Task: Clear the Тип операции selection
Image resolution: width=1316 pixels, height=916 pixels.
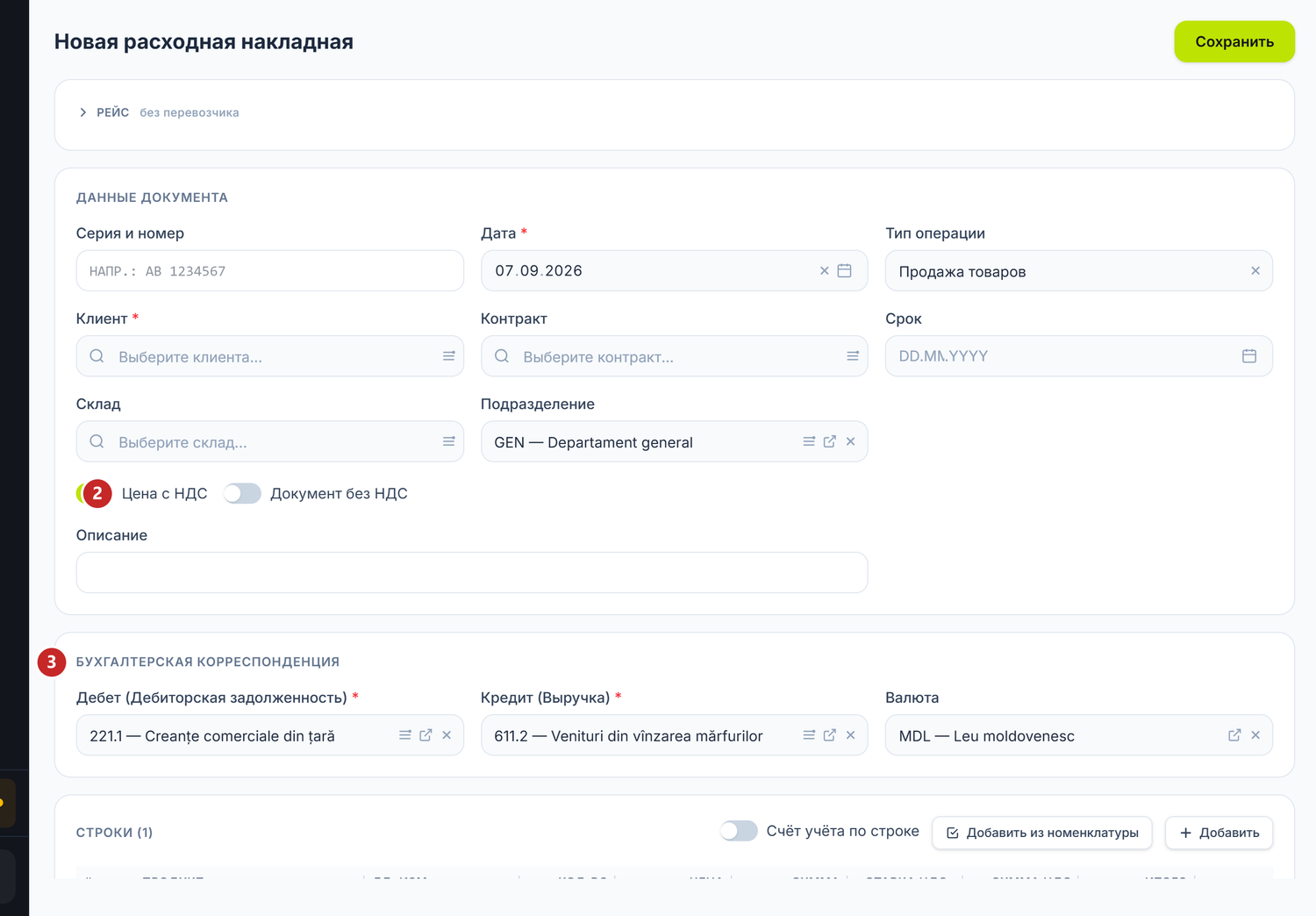Action: click(1255, 271)
